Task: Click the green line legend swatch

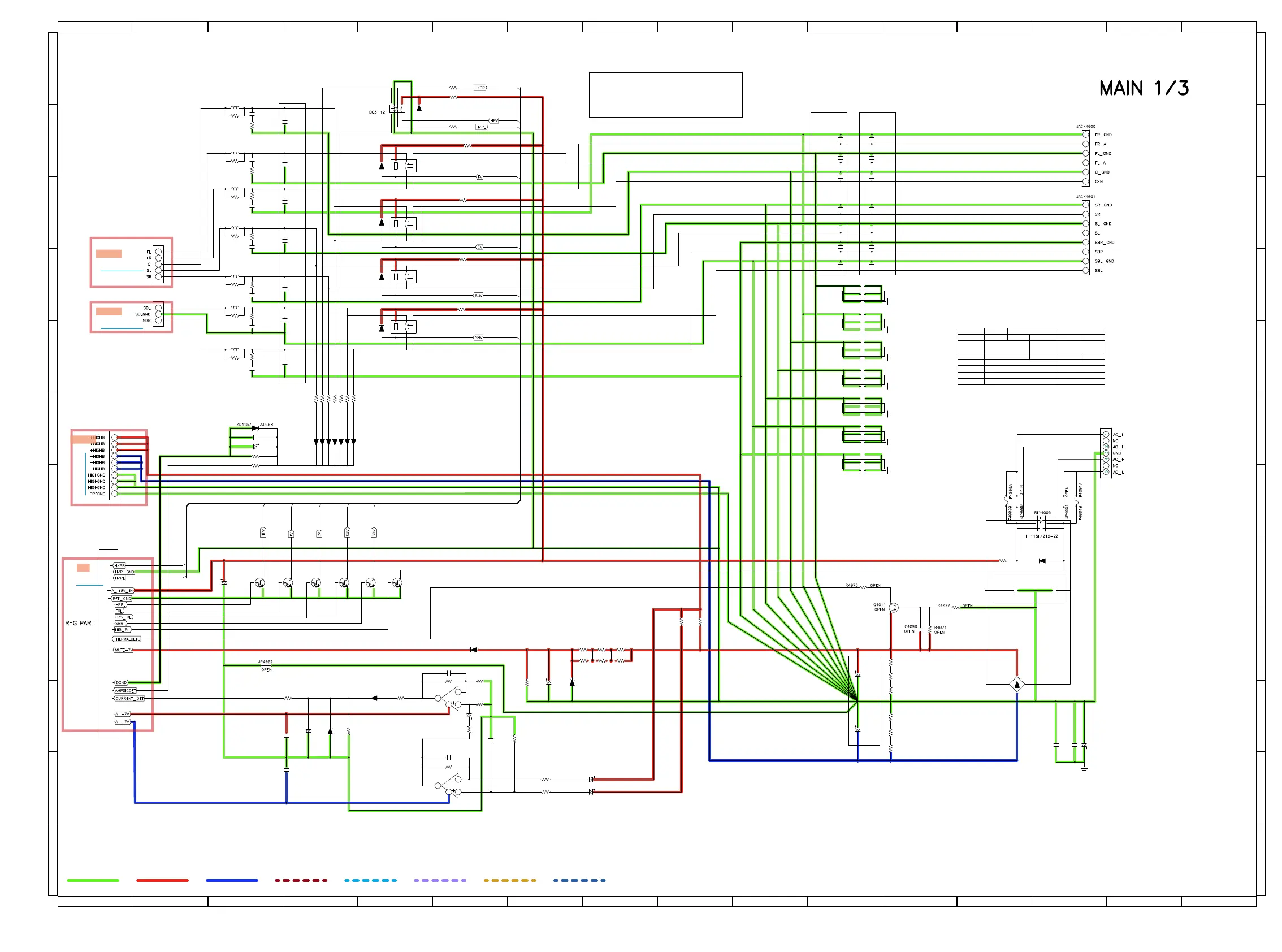Action: click(x=93, y=880)
